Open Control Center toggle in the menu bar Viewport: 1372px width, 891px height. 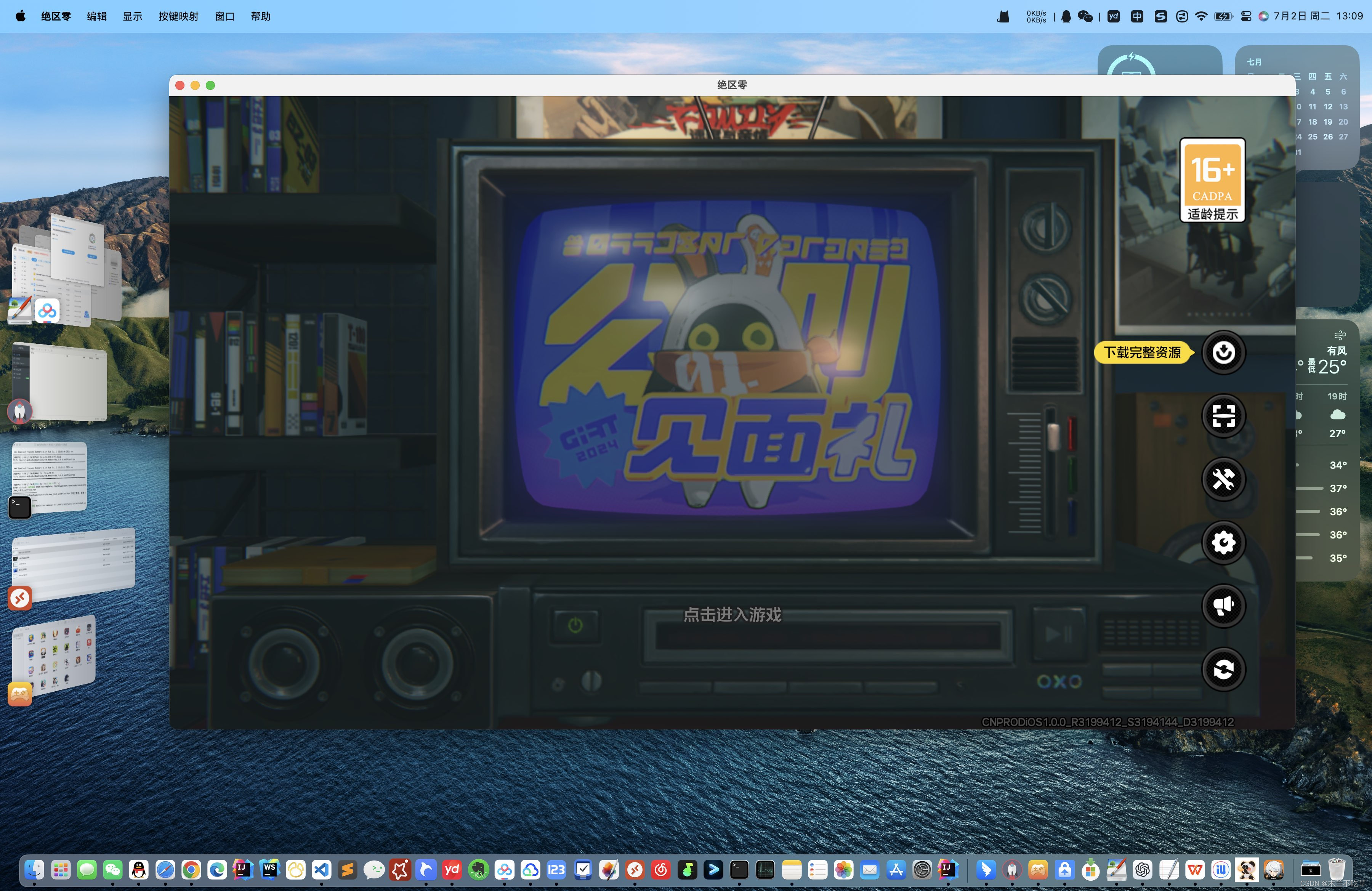click(x=1246, y=16)
